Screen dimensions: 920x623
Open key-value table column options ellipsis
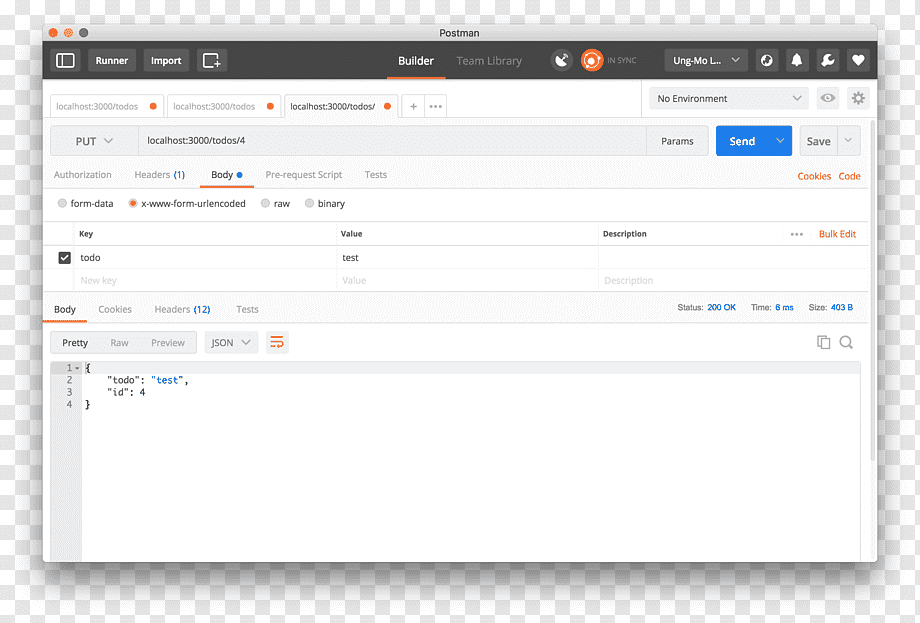coord(796,234)
